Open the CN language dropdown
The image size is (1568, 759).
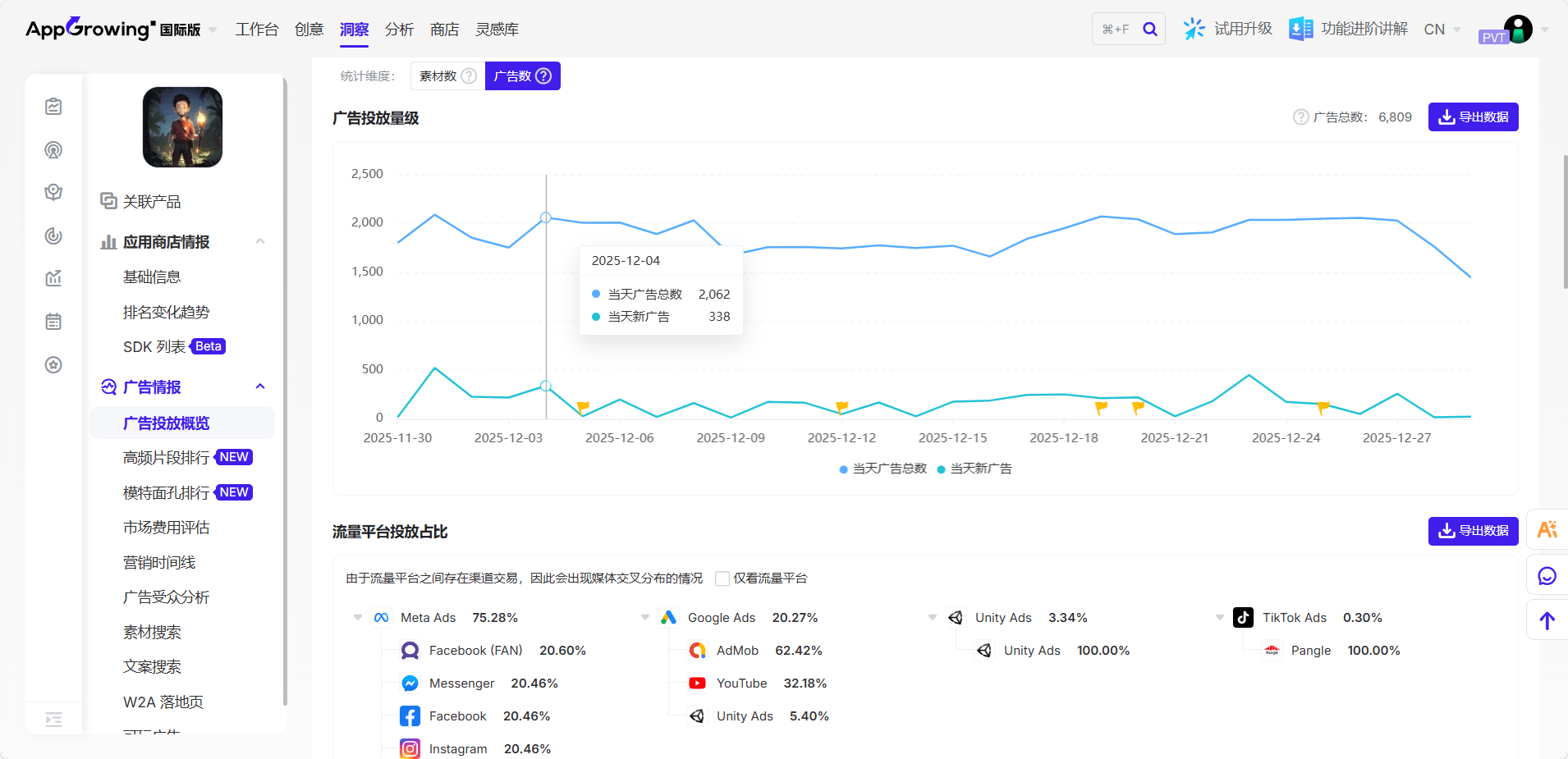click(1442, 30)
